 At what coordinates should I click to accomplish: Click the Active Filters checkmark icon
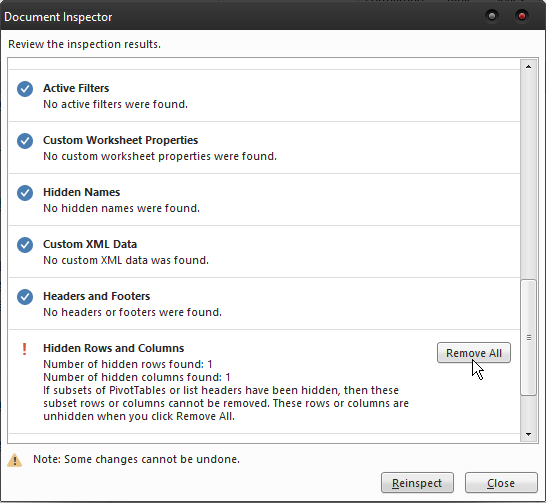pos(25,89)
